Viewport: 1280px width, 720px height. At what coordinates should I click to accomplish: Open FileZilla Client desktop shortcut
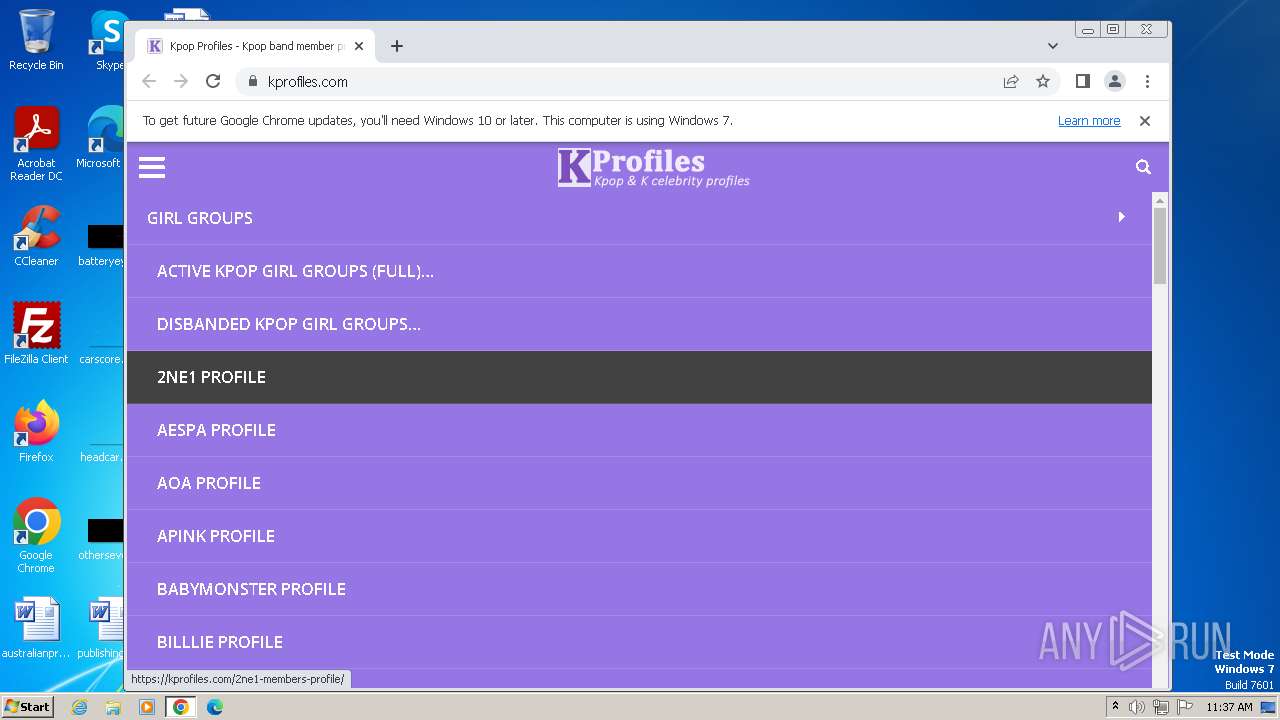(36, 334)
